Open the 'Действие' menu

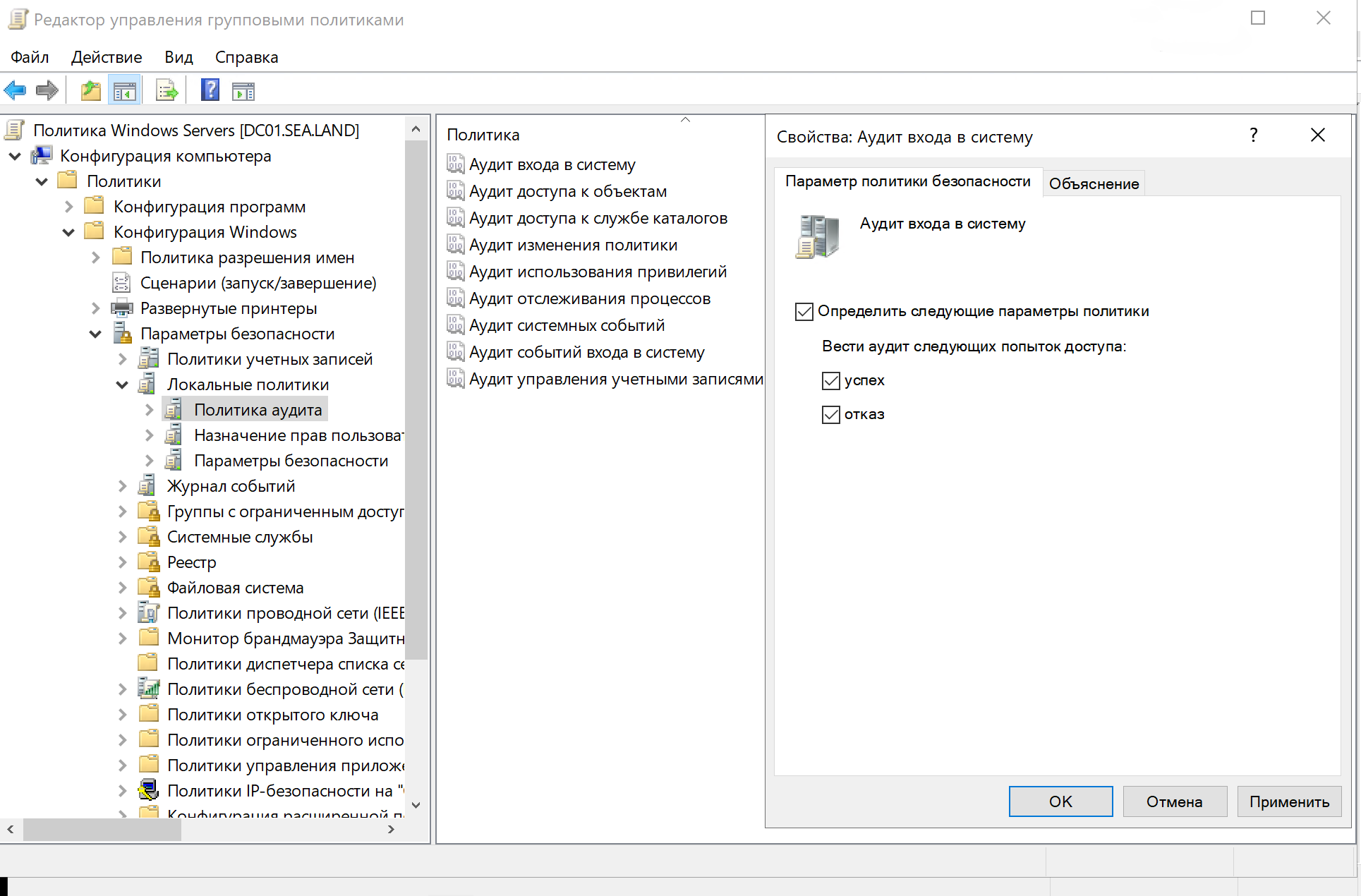(x=107, y=56)
